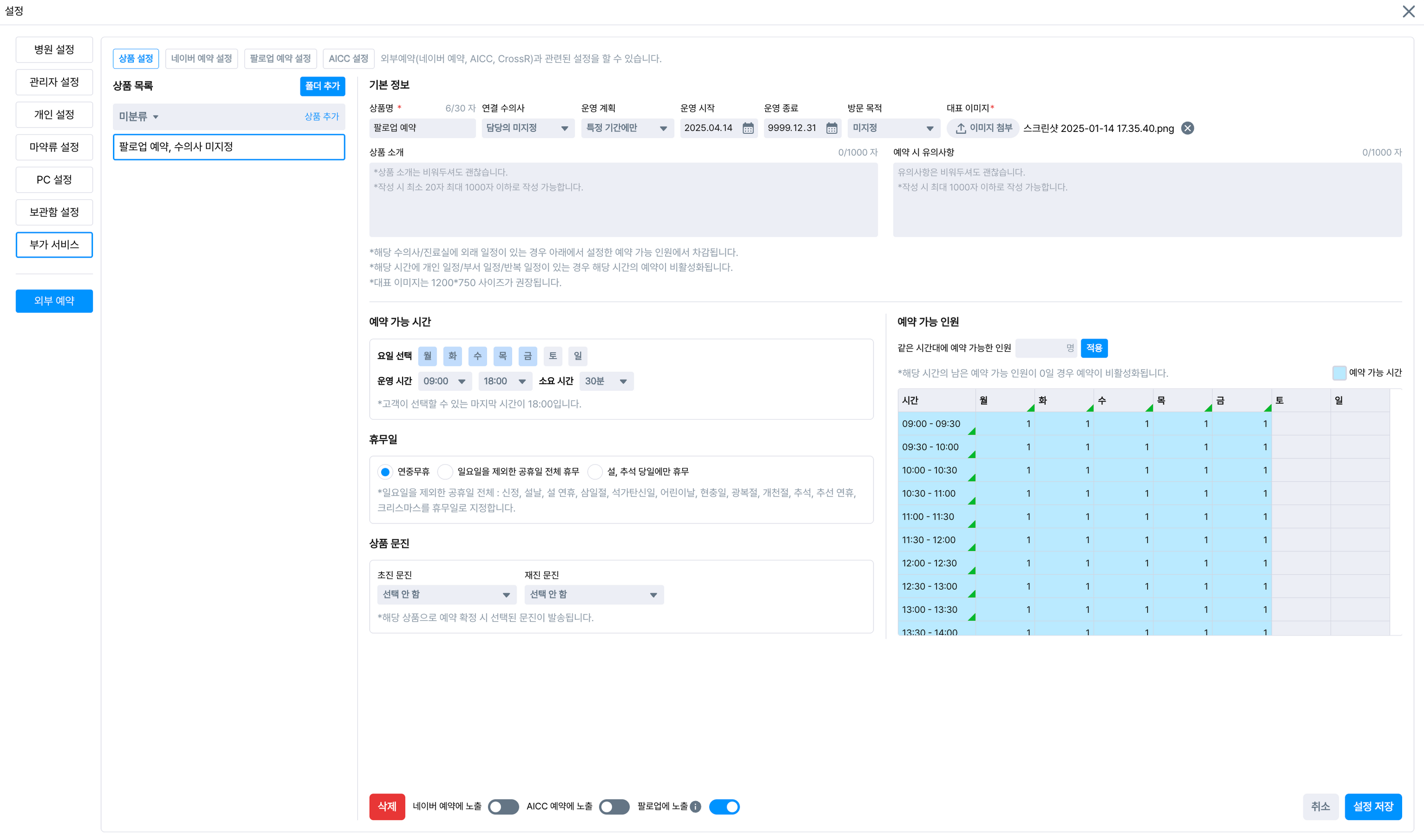Close the 설정 dialog
Screen dimensions: 1424x840
tap(1408, 11)
